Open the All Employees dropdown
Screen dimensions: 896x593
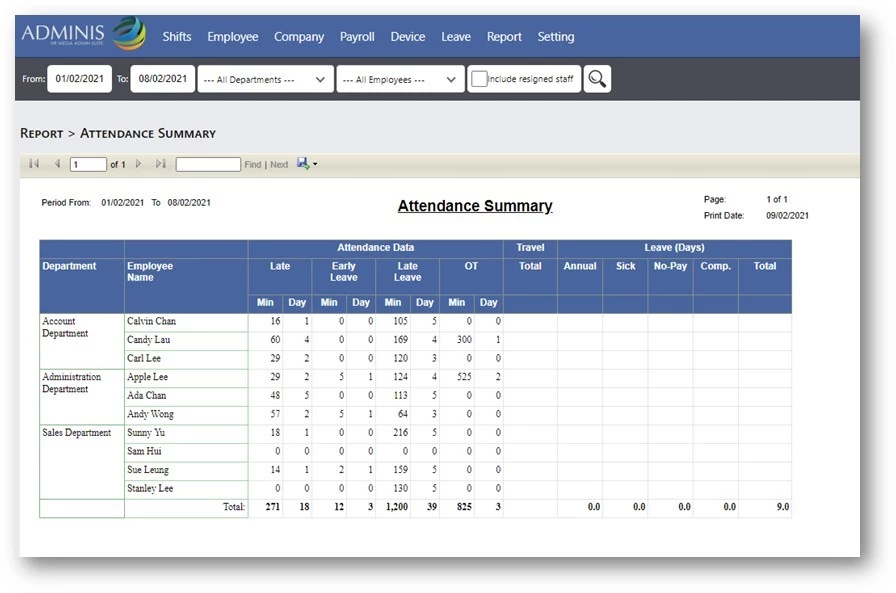pyautogui.click(x=401, y=79)
